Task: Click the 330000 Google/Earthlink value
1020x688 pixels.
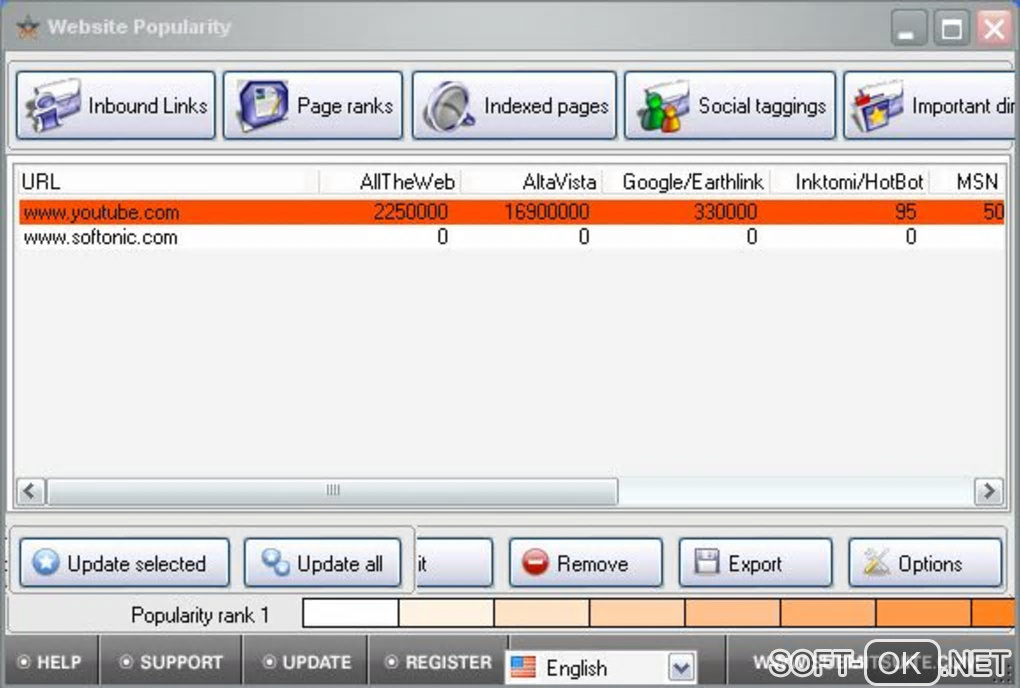Action: pyautogui.click(x=725, y=212)
